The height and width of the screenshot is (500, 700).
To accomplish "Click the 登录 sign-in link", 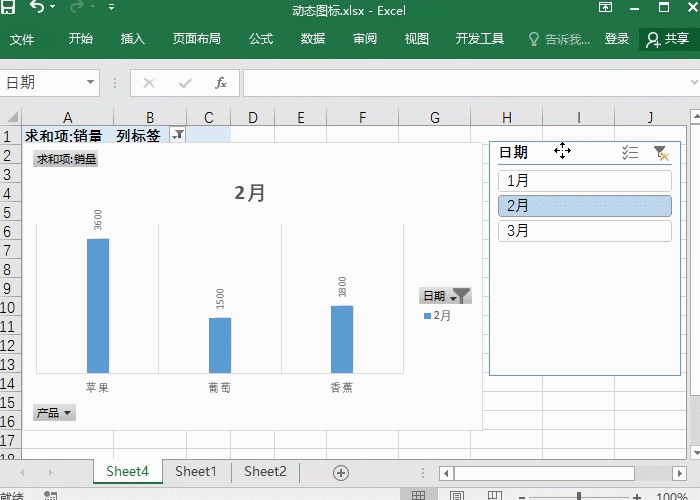I will [x=617, y=39].
